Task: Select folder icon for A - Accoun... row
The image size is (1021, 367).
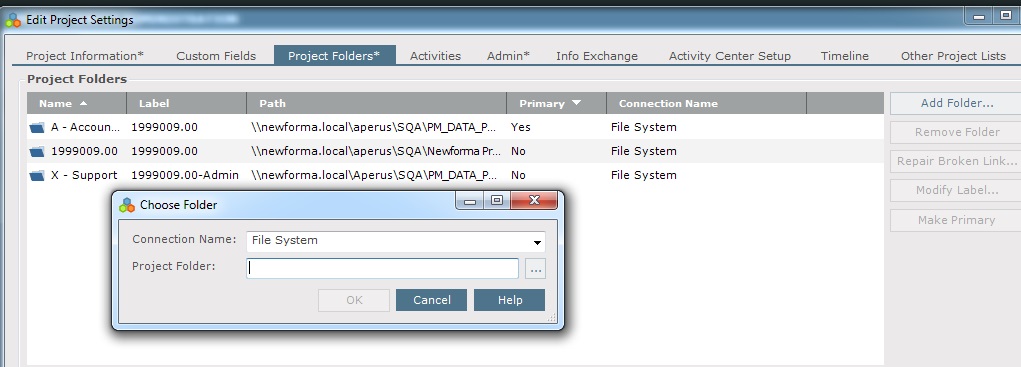Action: tap(37, 128)
